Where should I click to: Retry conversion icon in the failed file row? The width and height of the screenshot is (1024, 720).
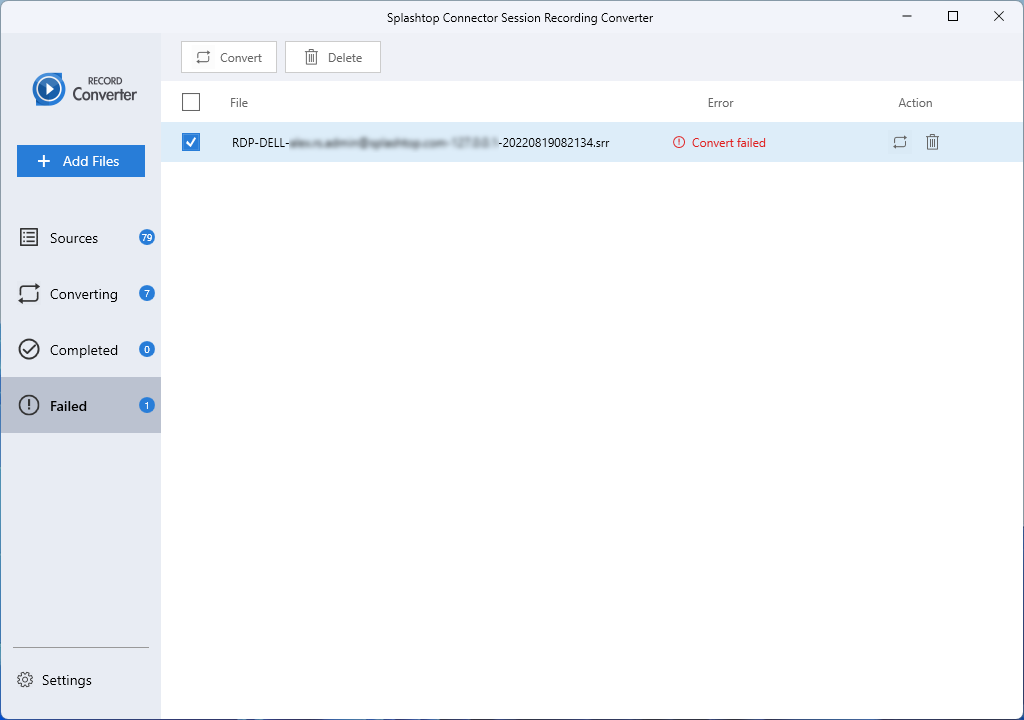tap(900, 142)
